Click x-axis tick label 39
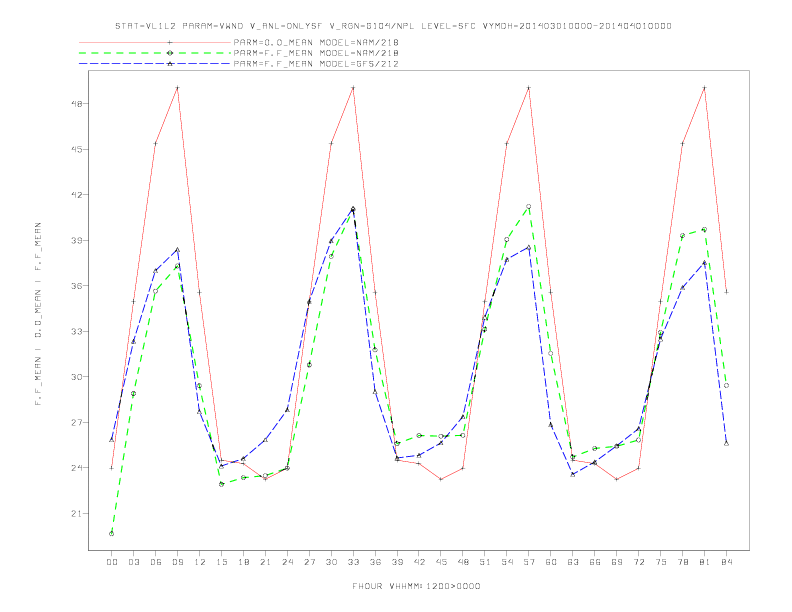 point(397,562)
